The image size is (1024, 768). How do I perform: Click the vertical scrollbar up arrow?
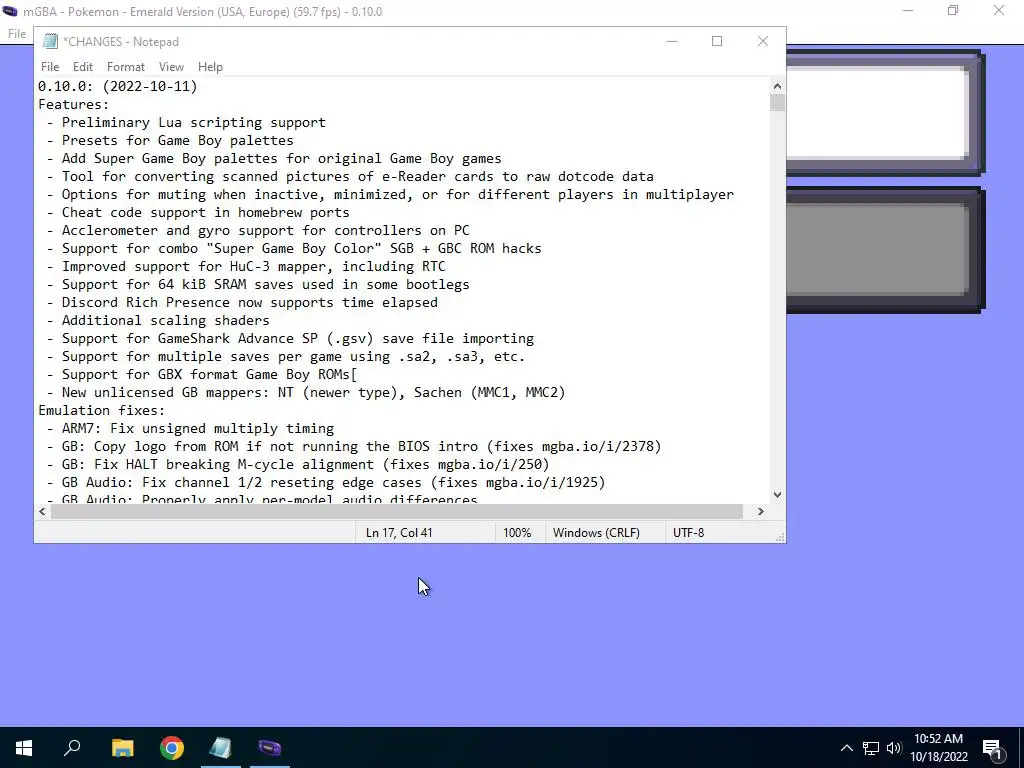pyautogui.click(x=777, y=86)
